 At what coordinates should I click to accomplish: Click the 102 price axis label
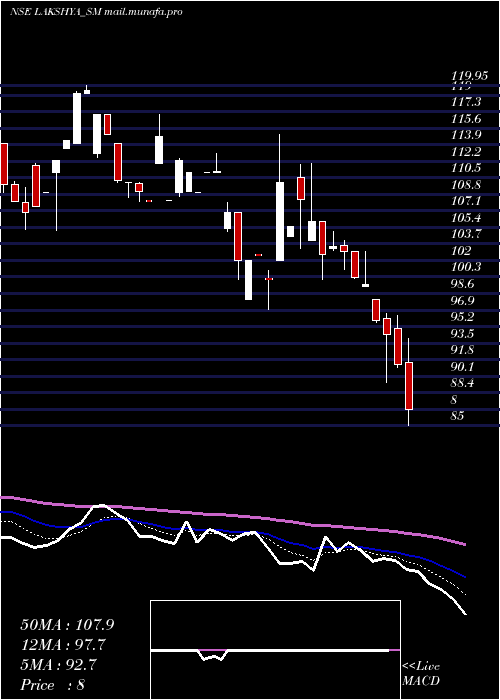[x=460, y=251]
